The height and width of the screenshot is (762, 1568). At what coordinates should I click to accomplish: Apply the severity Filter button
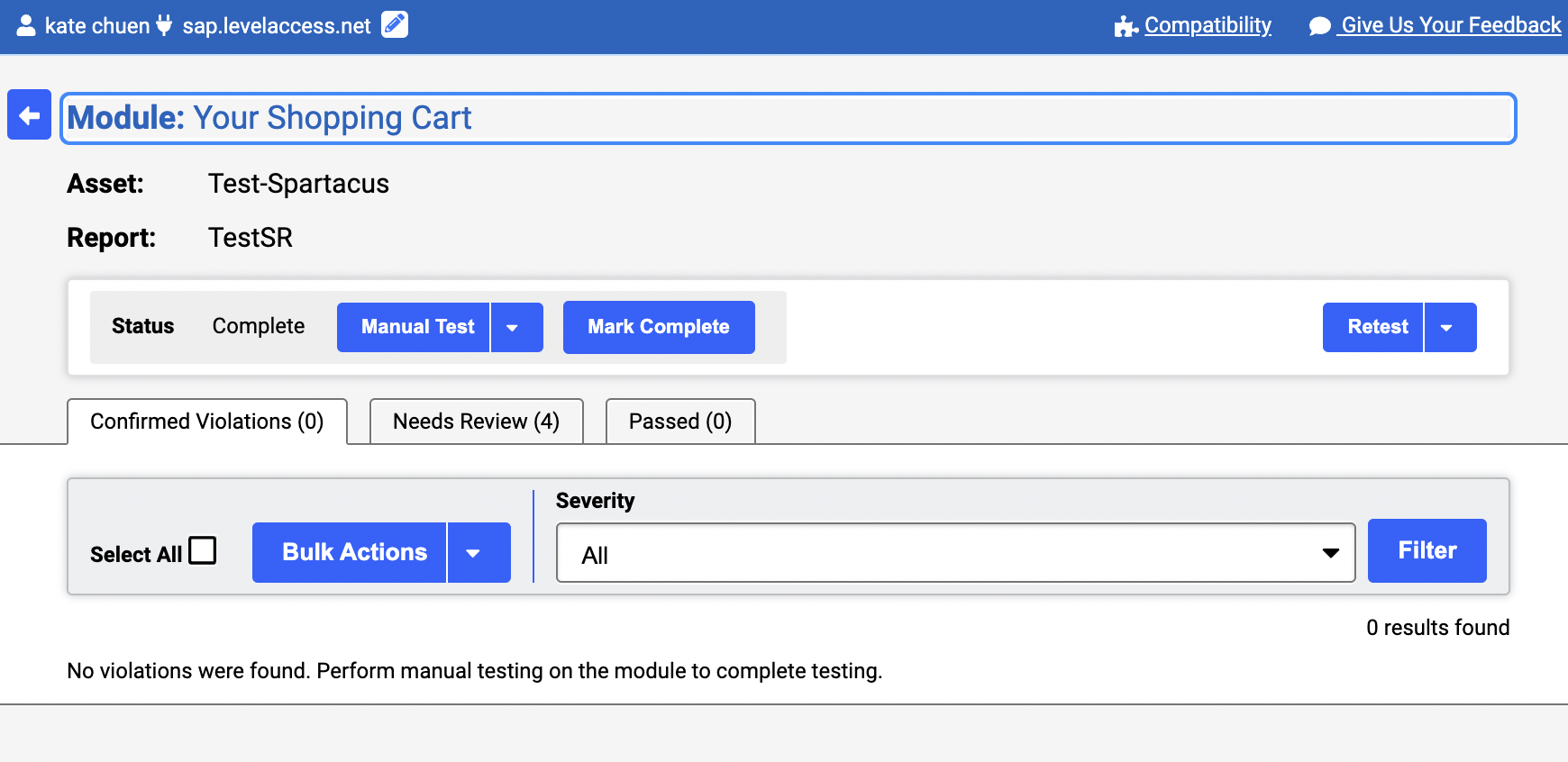(x=1427, y=550)
